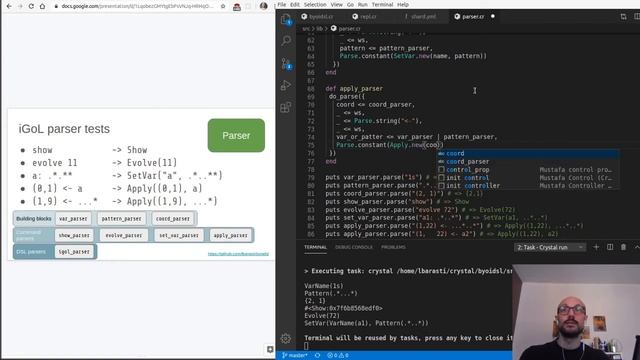Open the Run and Debug view icon
The image size is (640, 360).
[286, 85]
